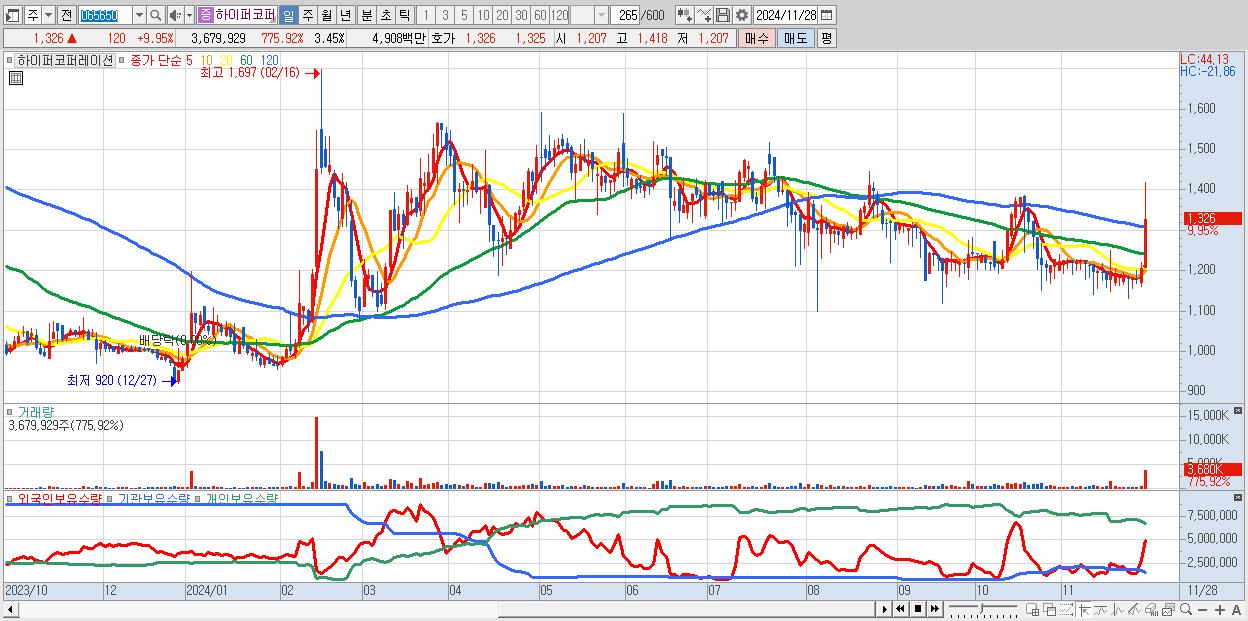Select the 분 (minute) period toggle
This screenshot has height=621, width=1248.
pos(367,15)
